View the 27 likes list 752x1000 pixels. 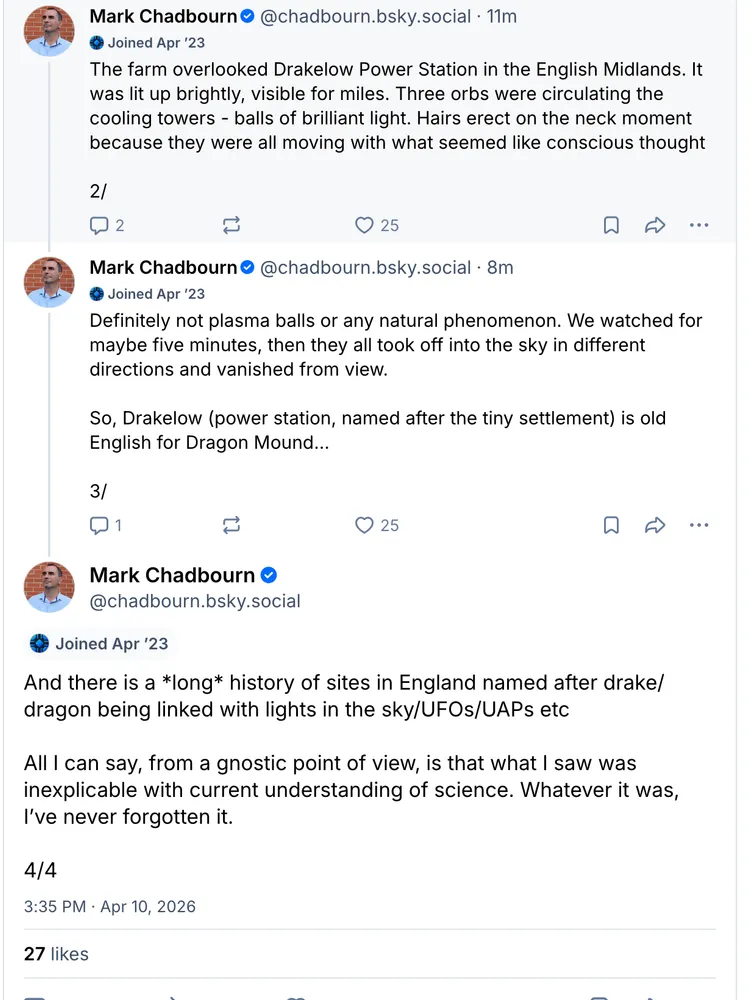coord(56,954)
